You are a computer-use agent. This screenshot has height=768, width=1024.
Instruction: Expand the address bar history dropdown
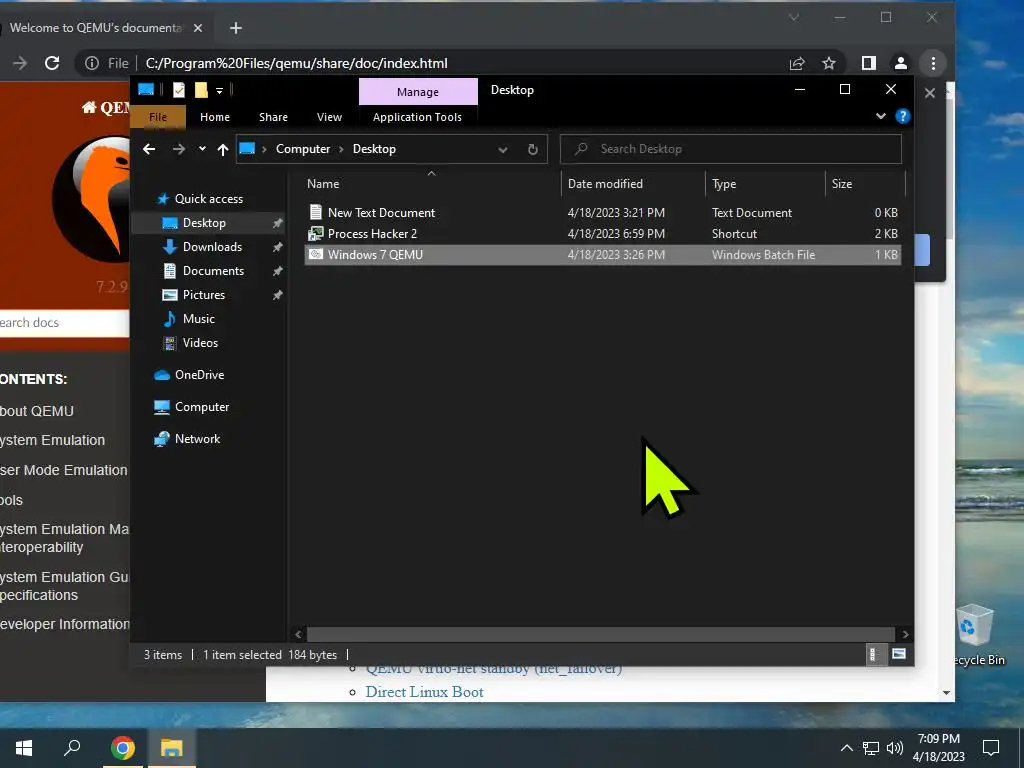pyautogui.click(x=503, y=150)
